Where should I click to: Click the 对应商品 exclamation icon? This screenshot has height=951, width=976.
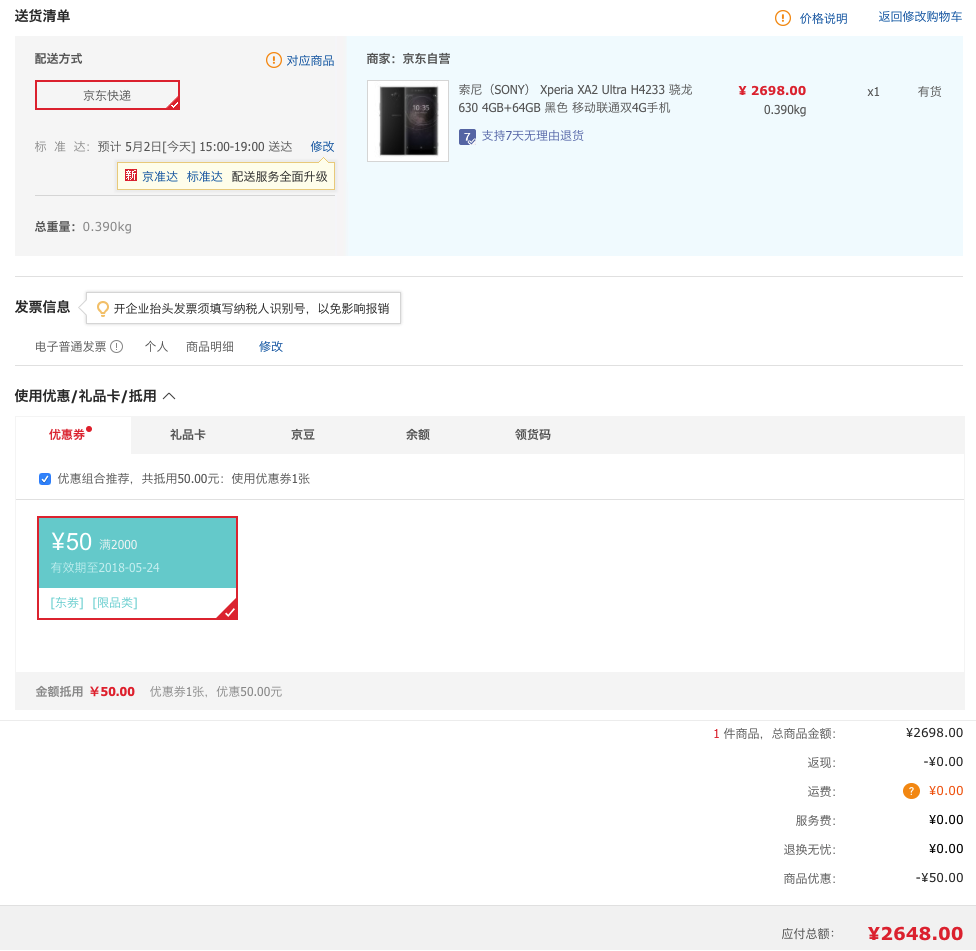coord(274,60)
